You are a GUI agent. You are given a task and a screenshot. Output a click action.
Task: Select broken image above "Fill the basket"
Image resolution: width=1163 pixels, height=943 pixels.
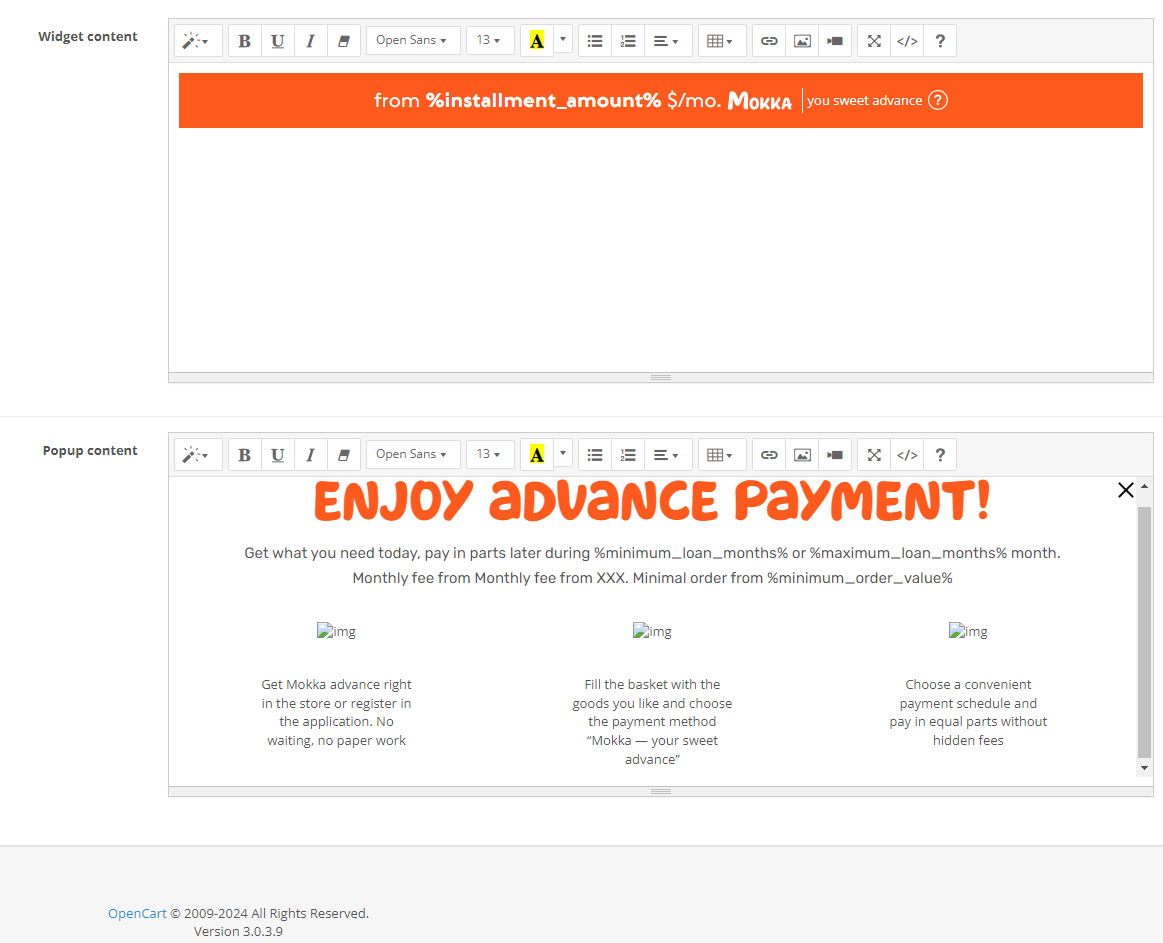point(652,631)
